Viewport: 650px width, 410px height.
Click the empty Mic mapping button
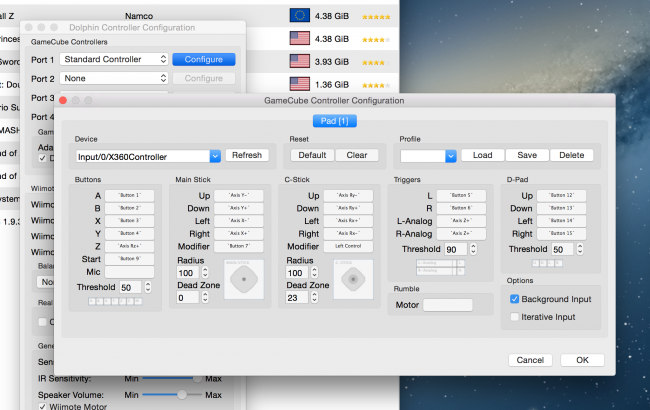[130, 272]
